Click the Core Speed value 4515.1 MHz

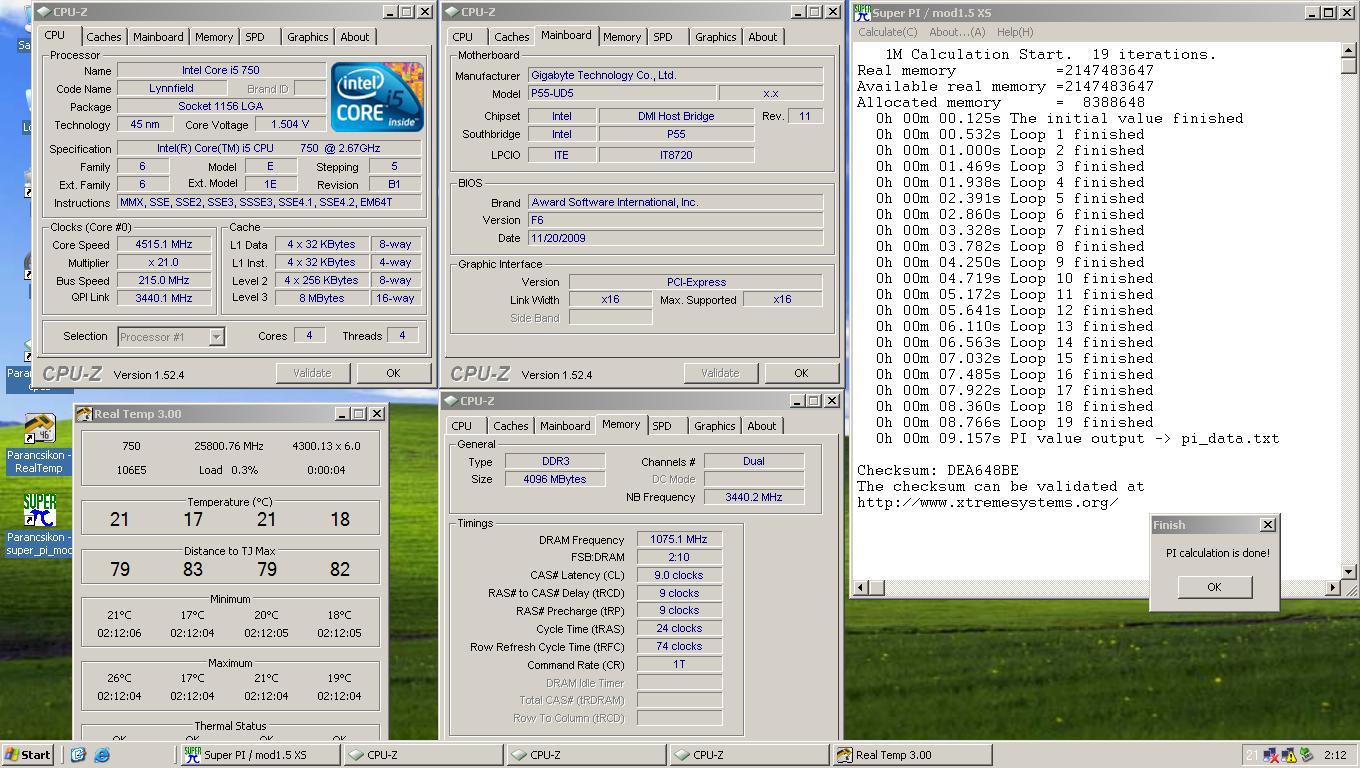pyautogui.click(x=164, y=244)
